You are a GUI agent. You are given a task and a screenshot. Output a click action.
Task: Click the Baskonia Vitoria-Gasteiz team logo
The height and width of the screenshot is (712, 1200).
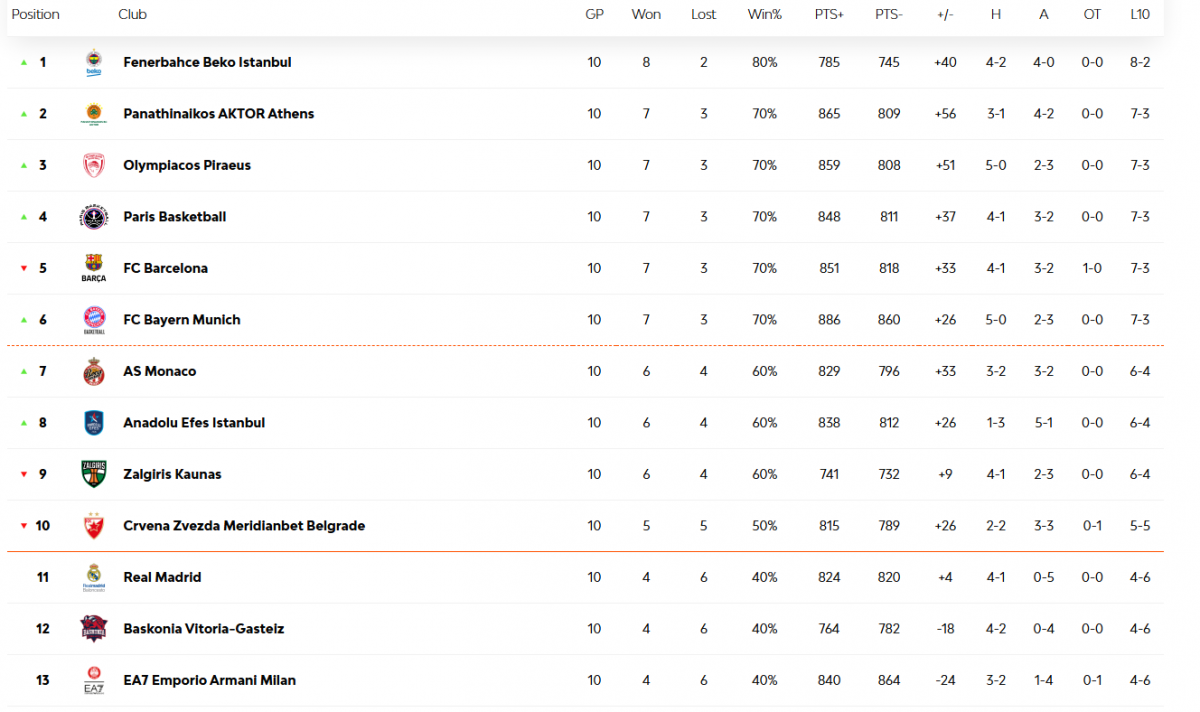93,629
